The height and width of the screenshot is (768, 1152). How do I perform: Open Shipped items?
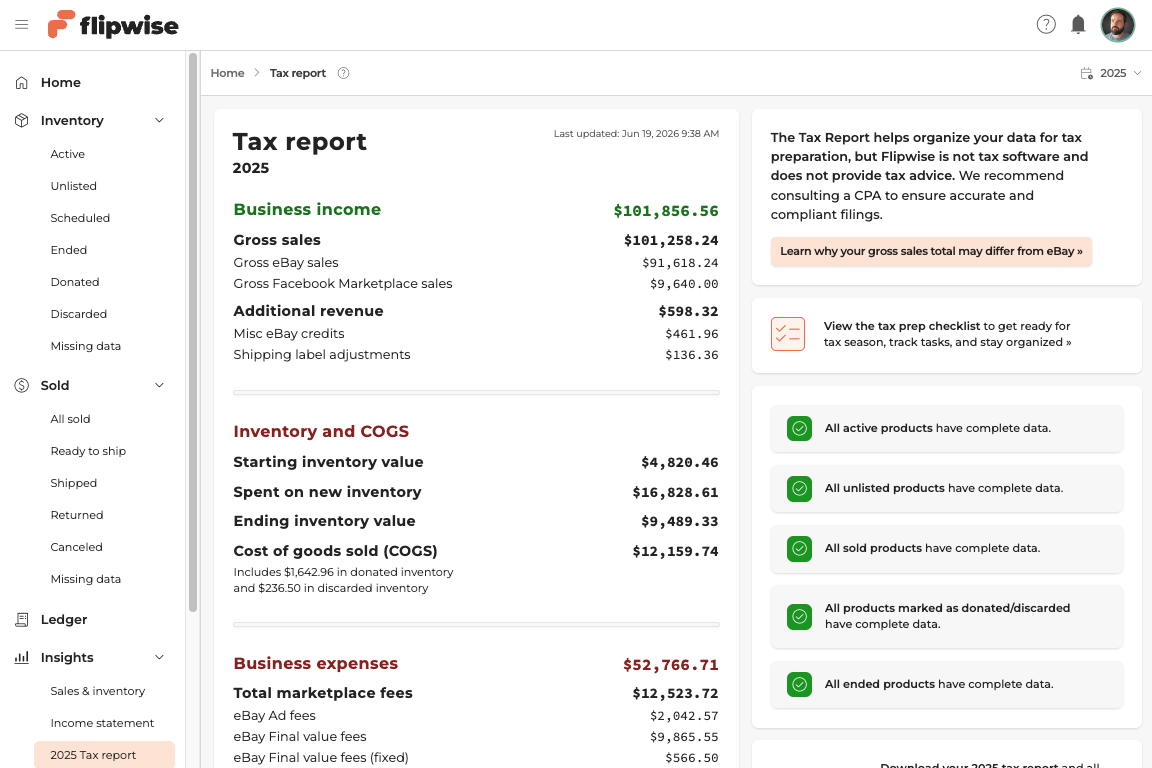73,483
